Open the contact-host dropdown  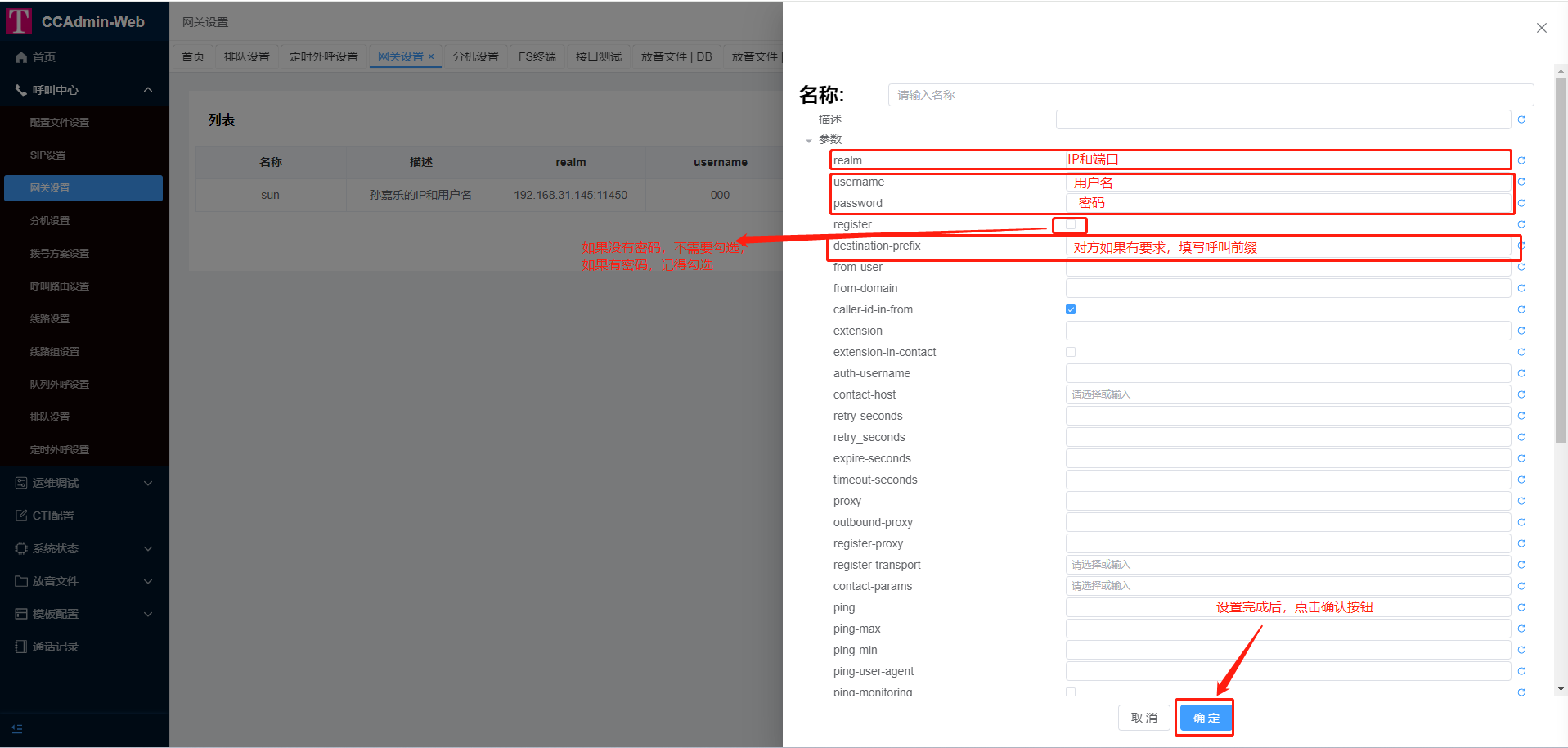1287,394
